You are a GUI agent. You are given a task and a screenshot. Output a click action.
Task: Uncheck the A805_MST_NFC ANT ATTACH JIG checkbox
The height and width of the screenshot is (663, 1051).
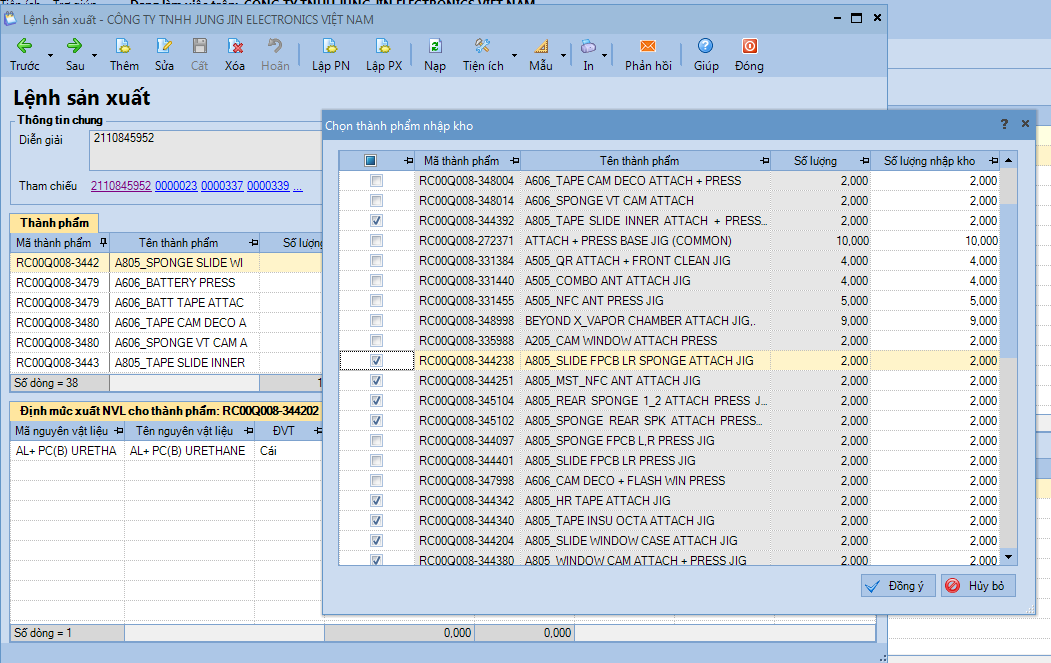(376, 381)
